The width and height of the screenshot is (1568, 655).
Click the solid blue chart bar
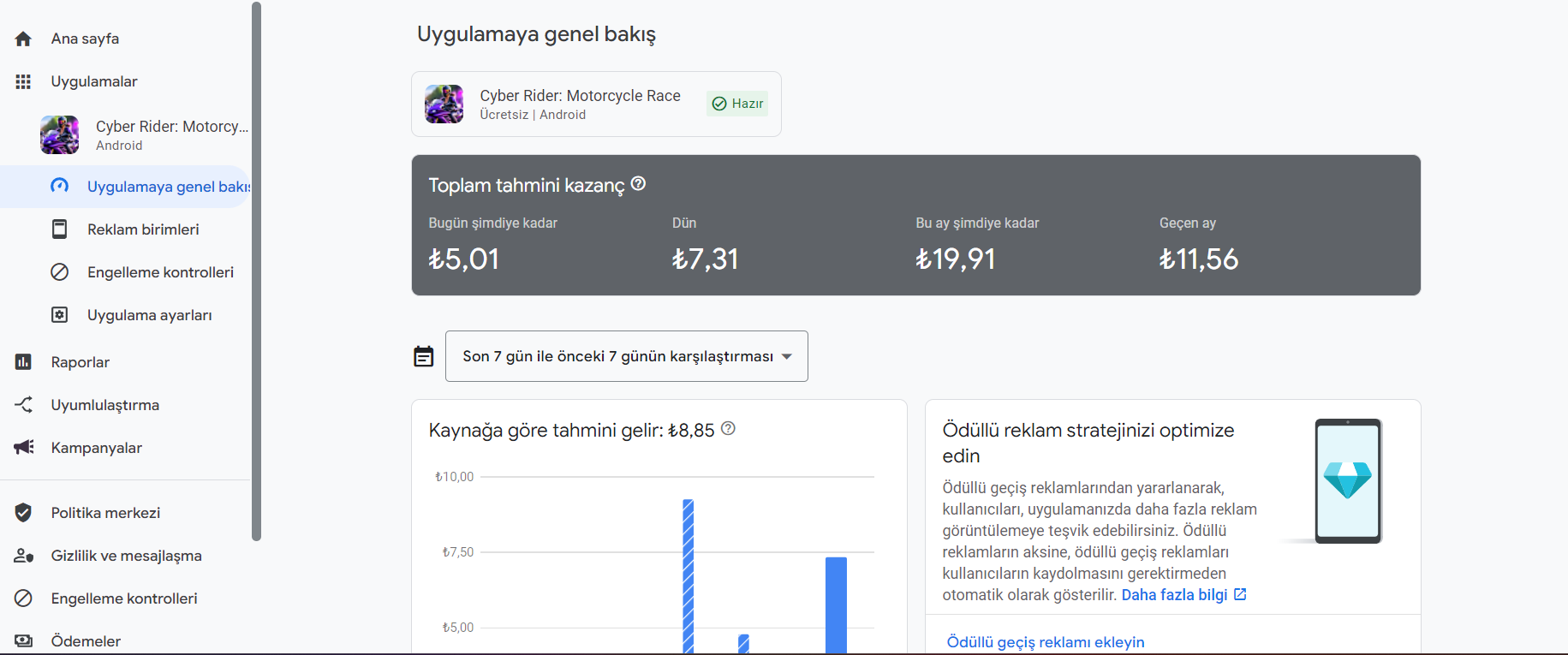tap(836, 605)
